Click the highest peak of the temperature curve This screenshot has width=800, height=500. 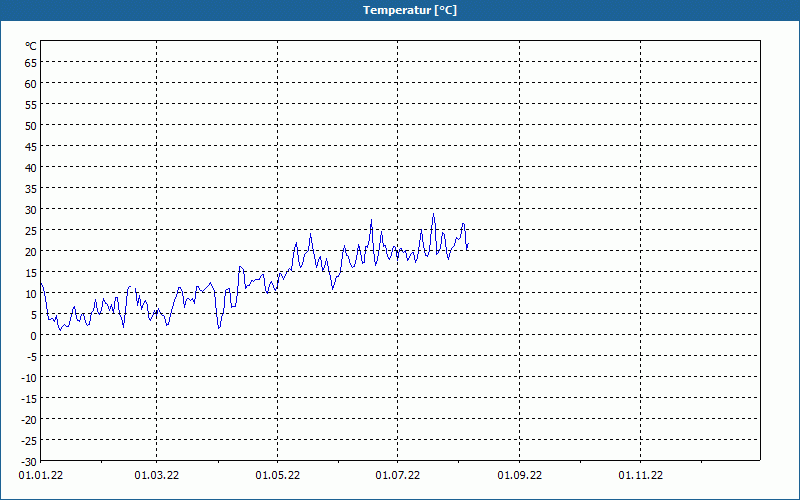(434, 214)
